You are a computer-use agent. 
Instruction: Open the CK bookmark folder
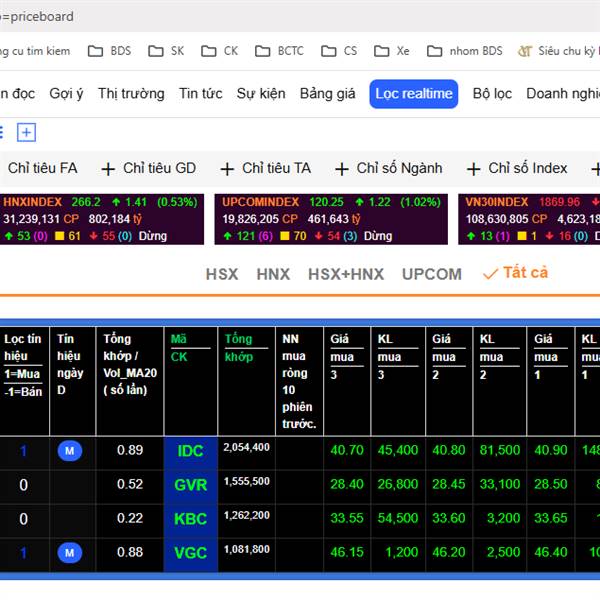[x=220, y=51]
